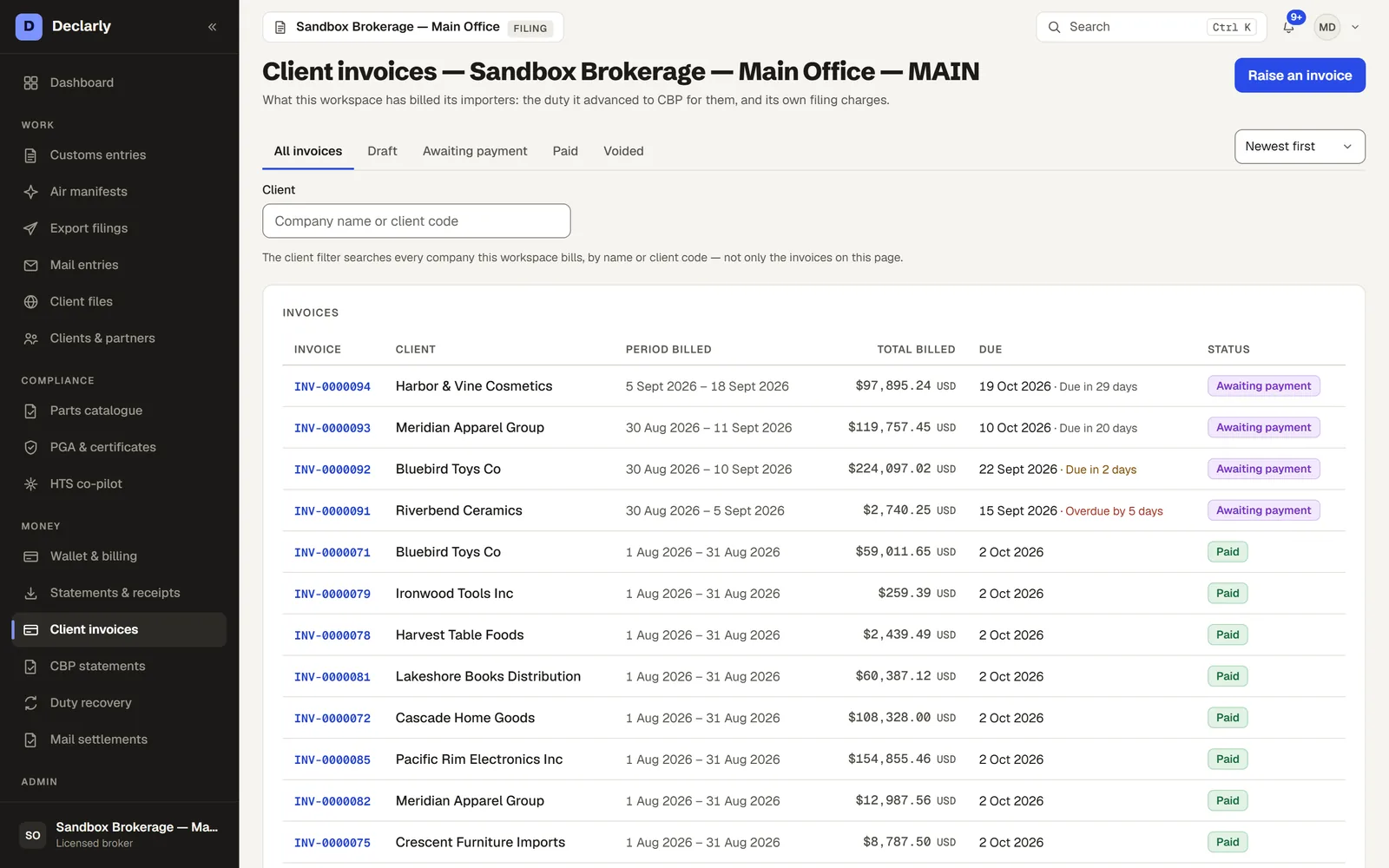1389x868 pixels.
Task: Open Dashboard via its grid icon
Action: [x=30, y=82]
